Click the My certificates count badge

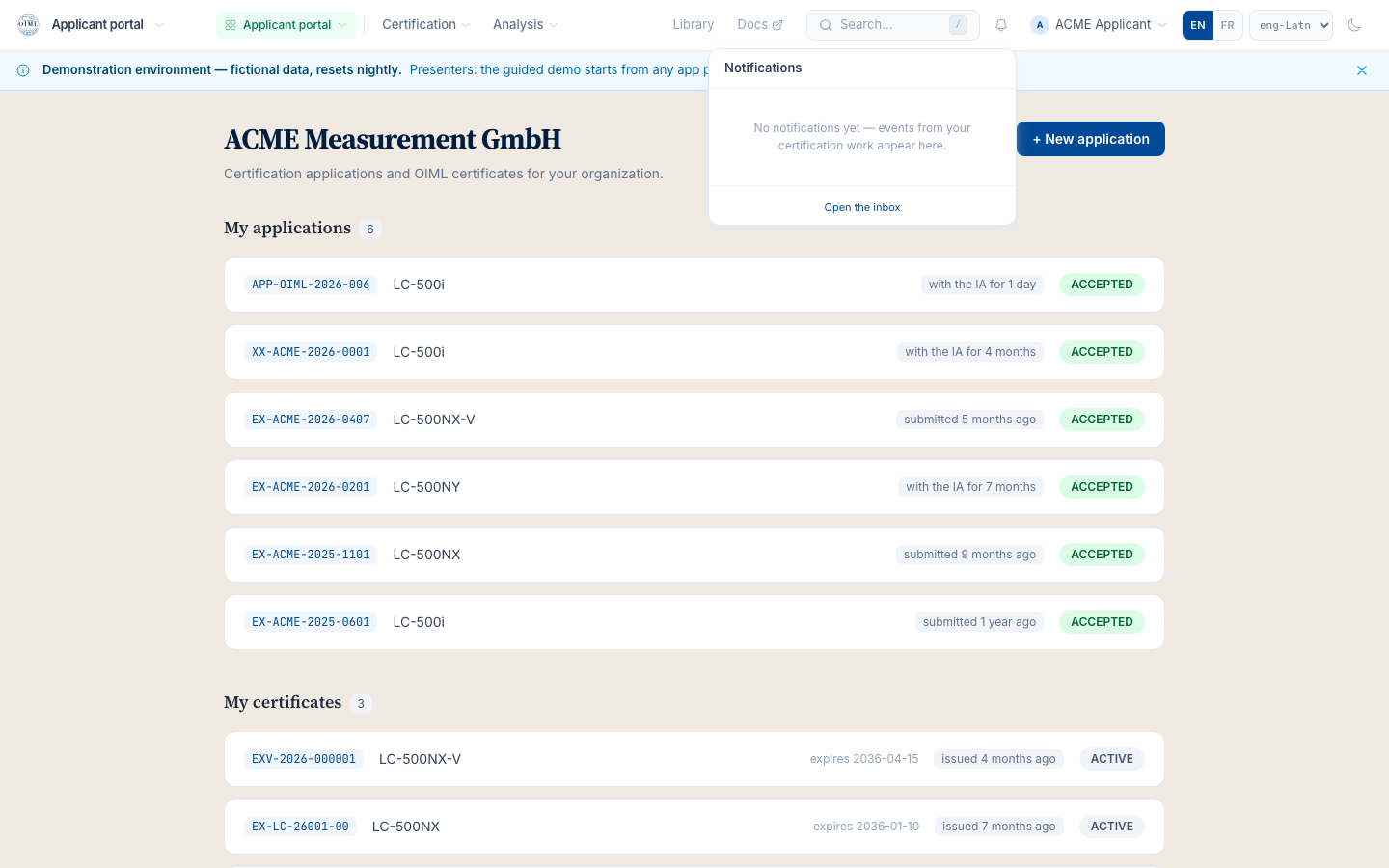[x=361, y=704]
